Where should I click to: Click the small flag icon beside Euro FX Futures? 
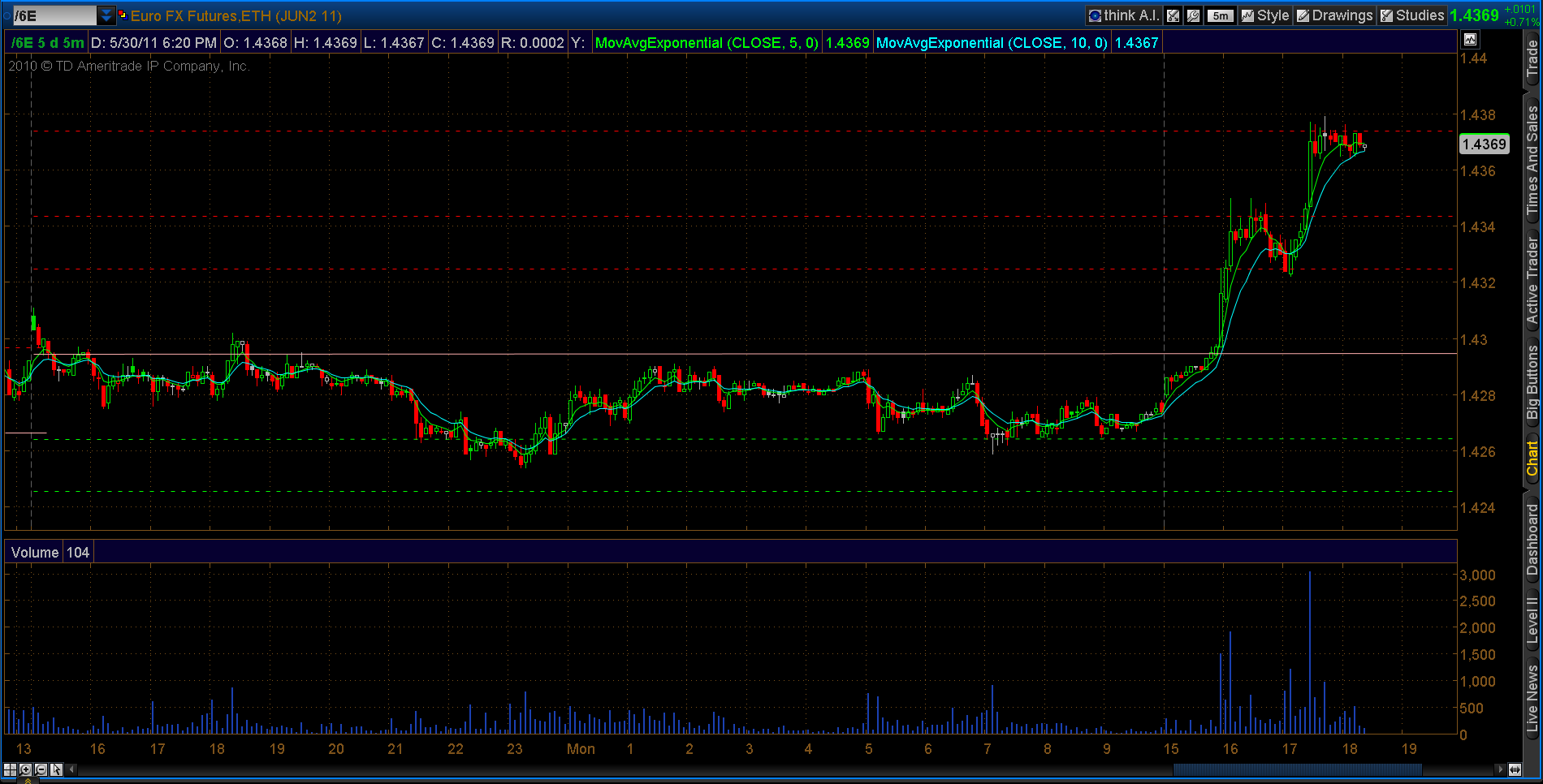[x=123, y=15]
